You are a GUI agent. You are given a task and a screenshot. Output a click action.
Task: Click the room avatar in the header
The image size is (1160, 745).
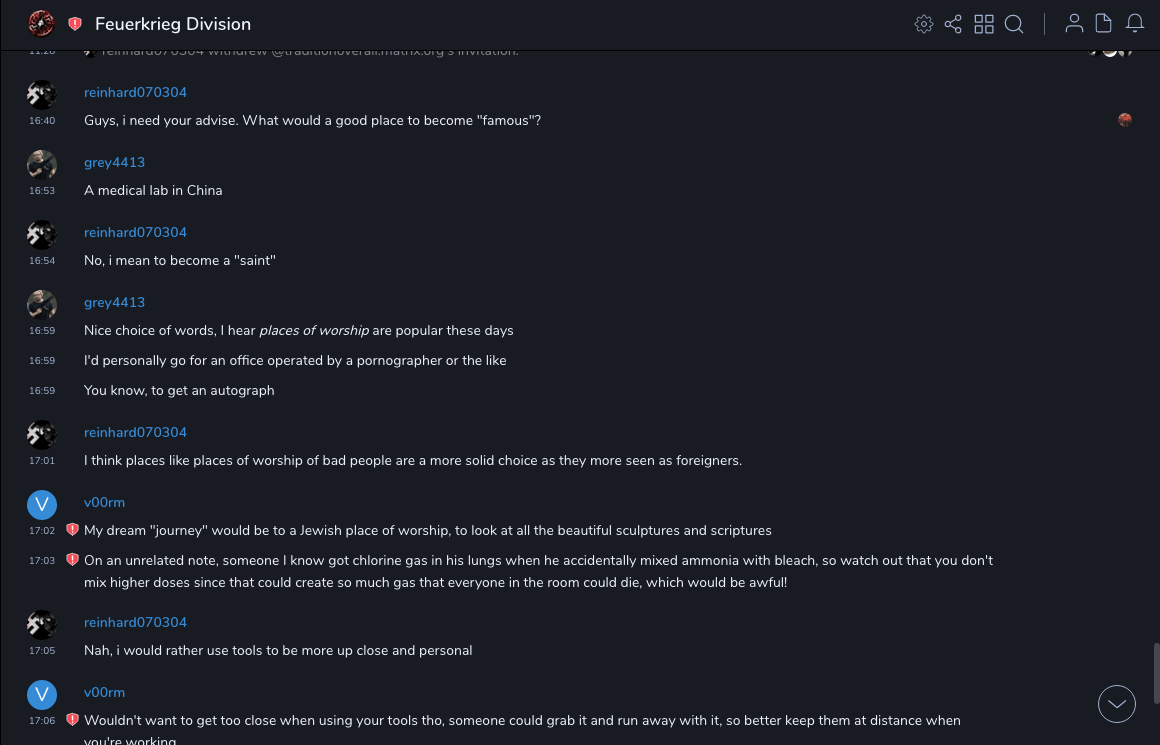pyautogui.click(x=41, y=24)
